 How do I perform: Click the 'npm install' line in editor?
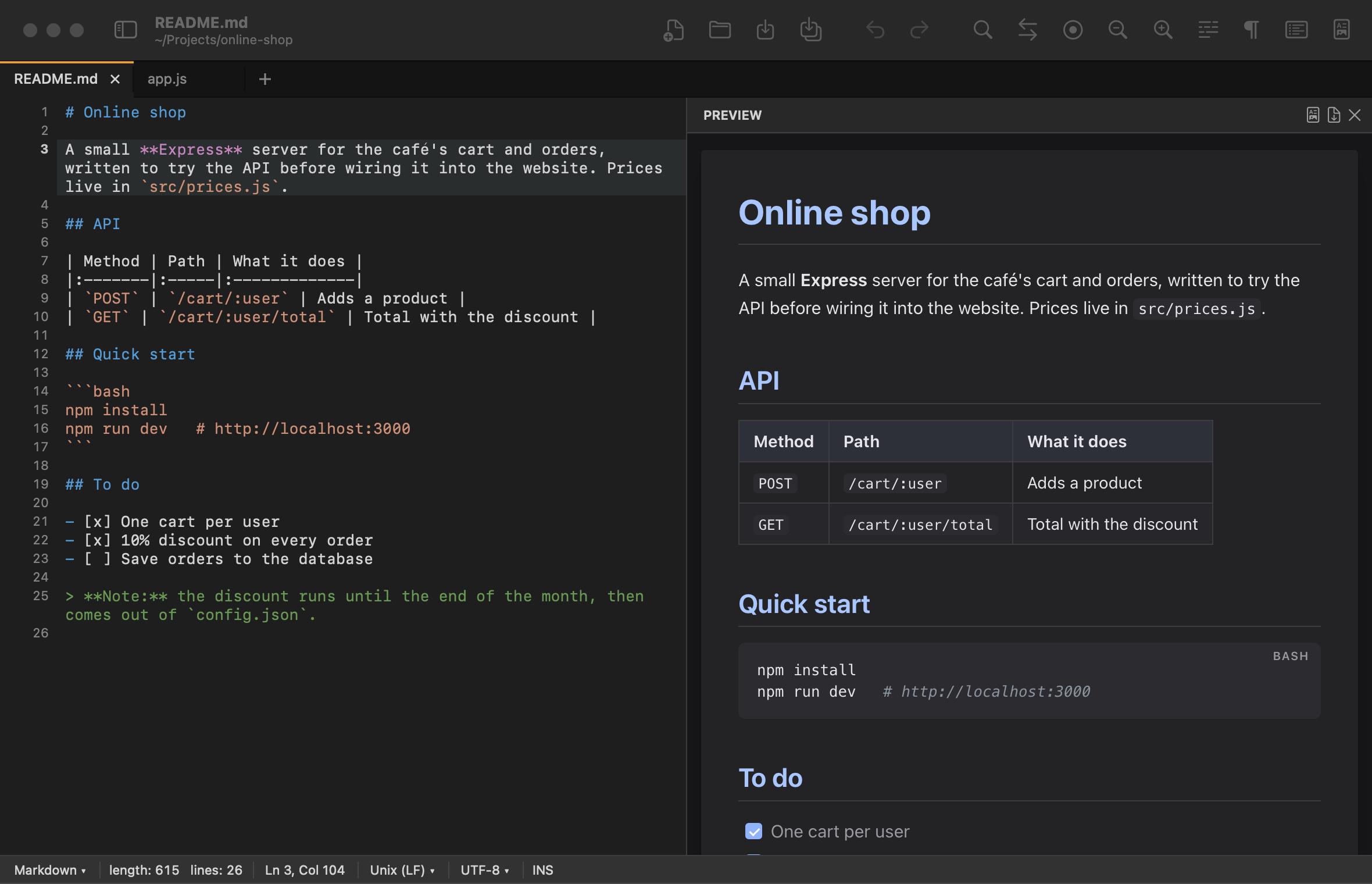tap(116, 410)
